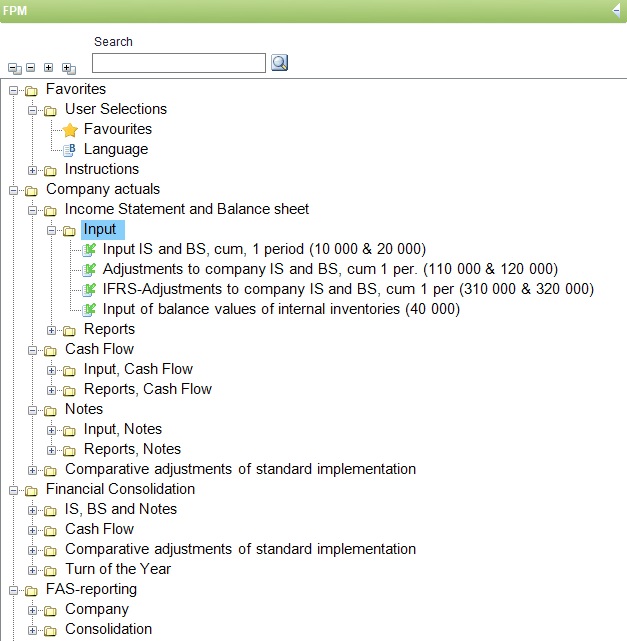Collapse the Cash Flow folder

coord(32,350)
